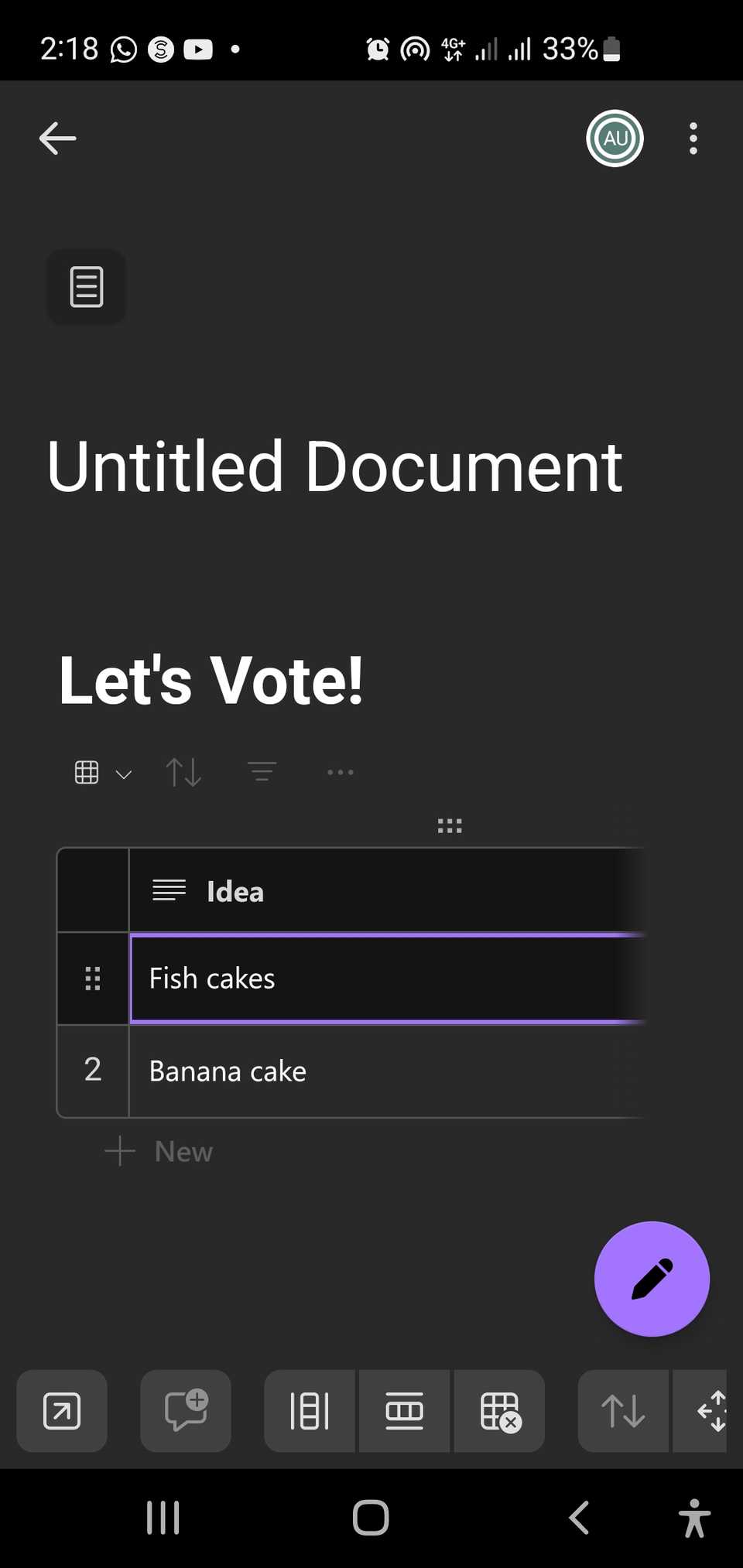This screenshot has width=743, height=1568.
Task: Tap New to add a table row
Action: tap(158, 1152)
